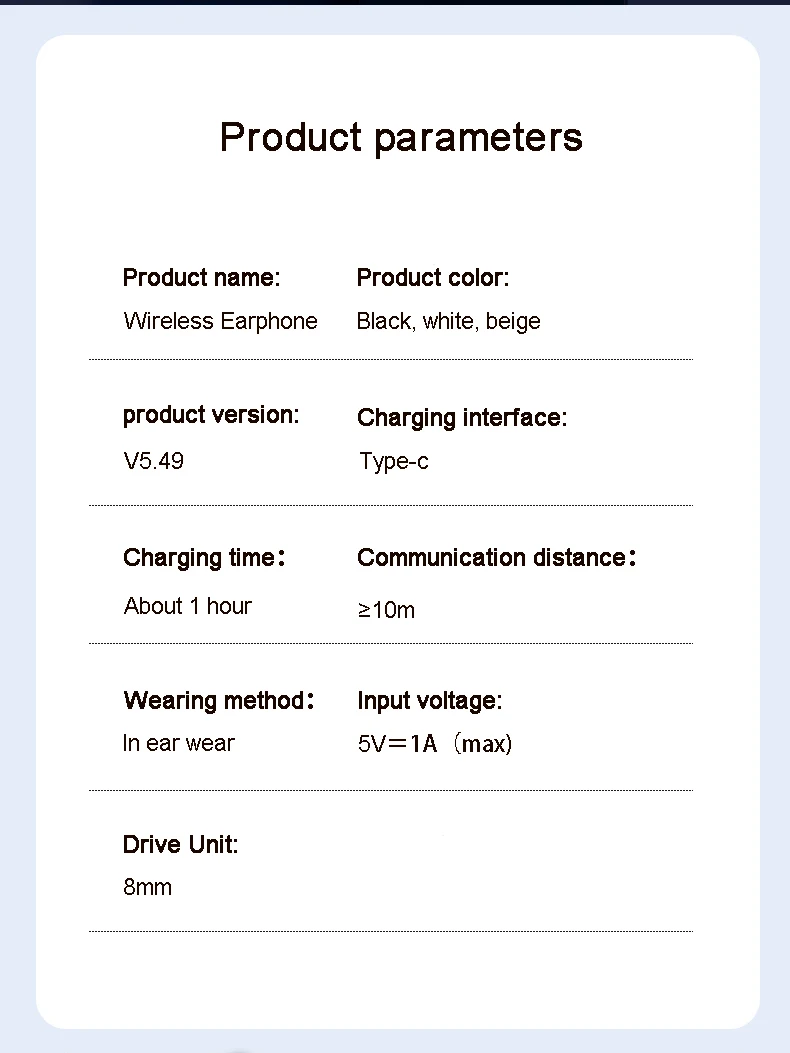Screen dimensions: 790x1053
Task: Click the V5.49 version value
Action: pyautogui.click(x=154, y=461)
